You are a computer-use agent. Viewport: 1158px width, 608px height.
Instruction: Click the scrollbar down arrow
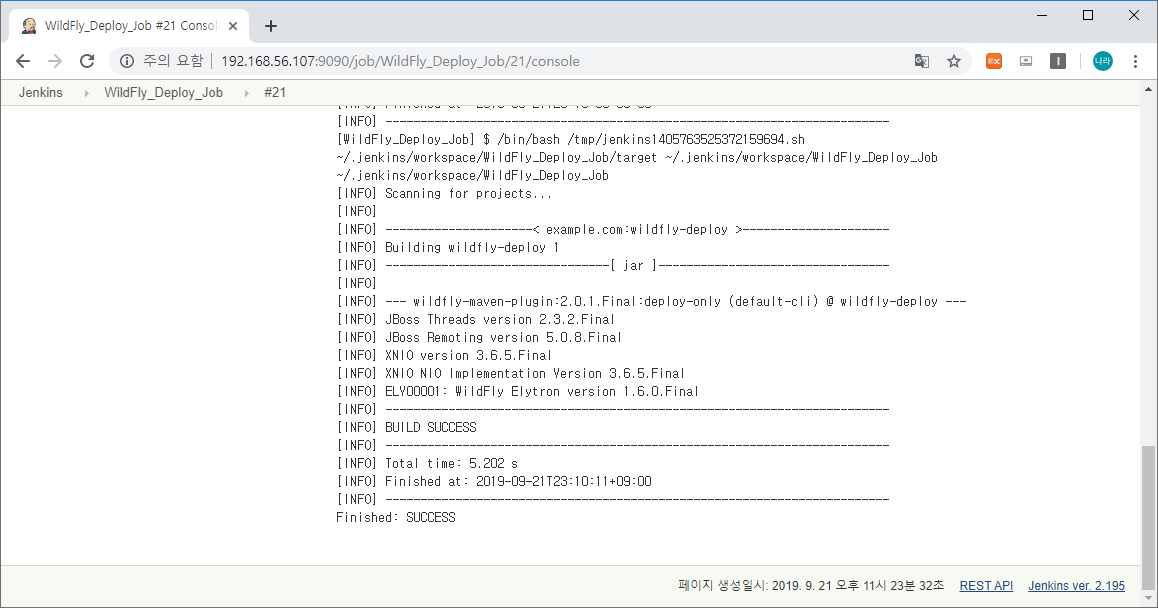[x=1148, y=598]
